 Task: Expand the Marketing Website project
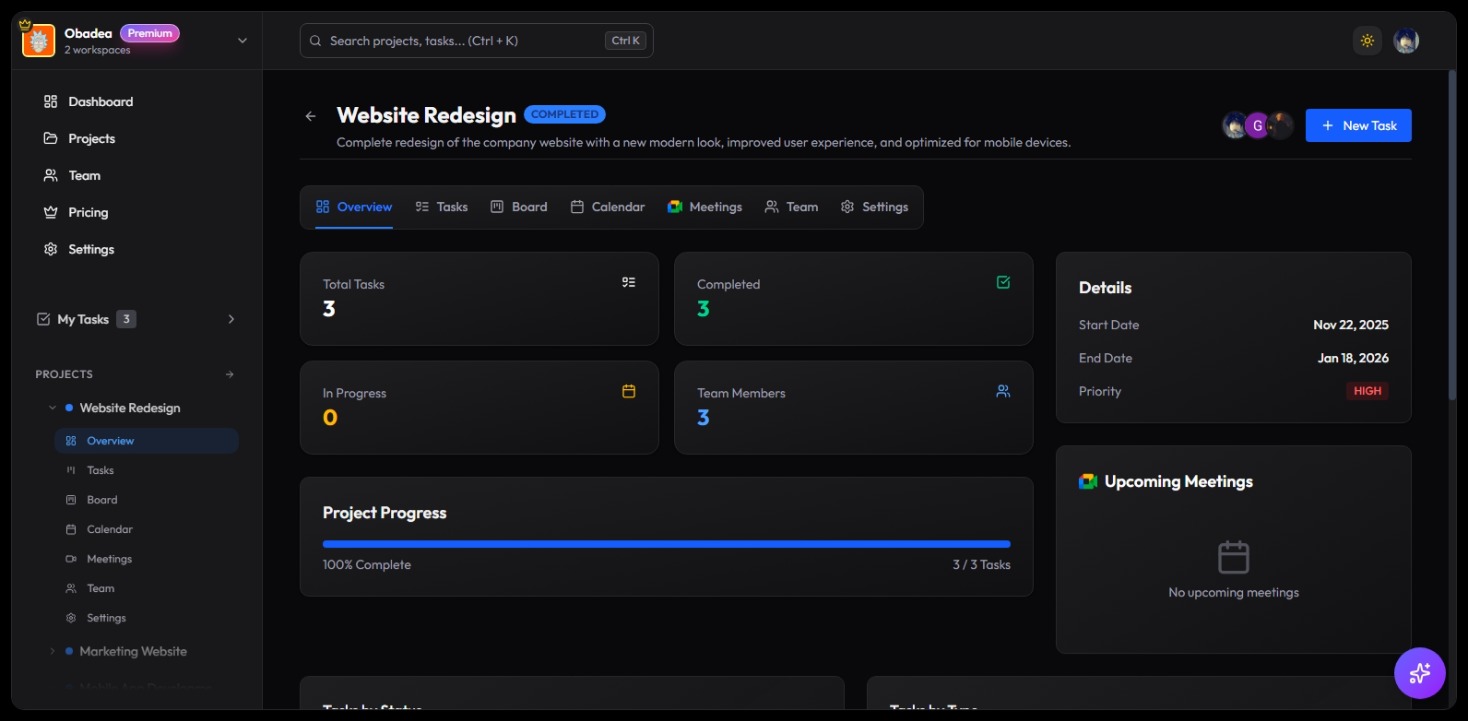[53, 652]
